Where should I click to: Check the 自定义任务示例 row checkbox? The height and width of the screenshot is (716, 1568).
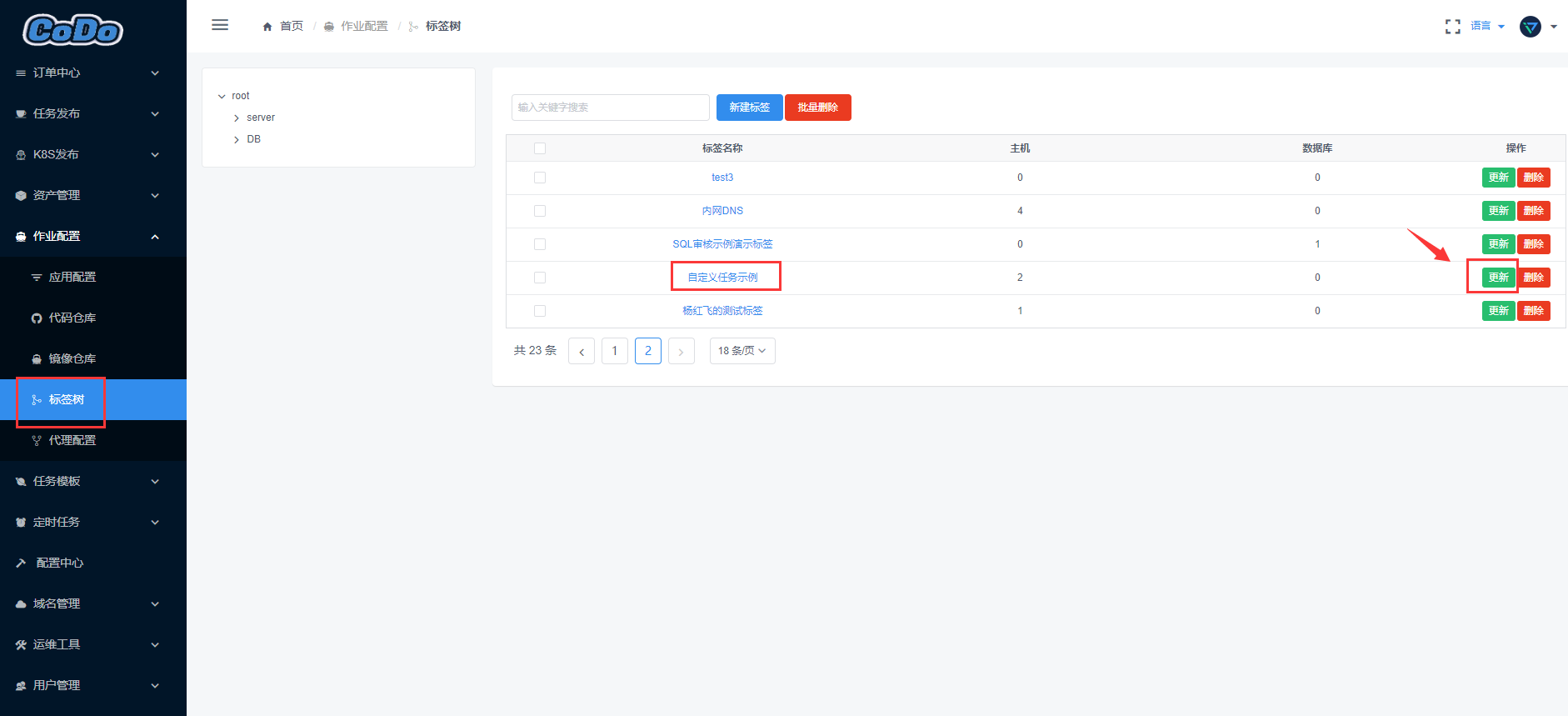(x=540, y=278)
